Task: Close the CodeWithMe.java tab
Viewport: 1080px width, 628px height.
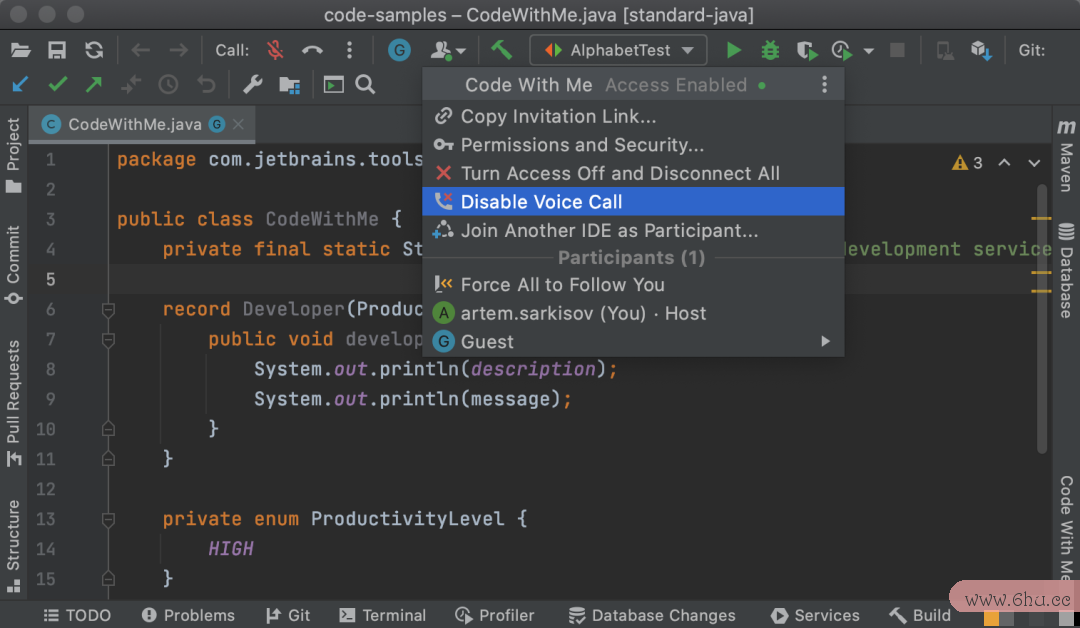Action: [238, 125]
